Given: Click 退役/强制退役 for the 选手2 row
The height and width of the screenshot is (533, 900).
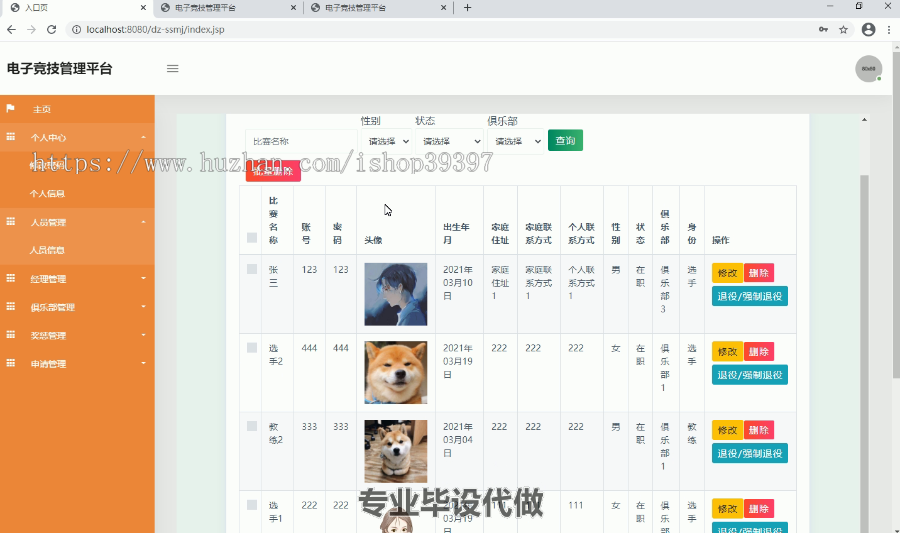Looking at the screenshot, I should [750, 375].
